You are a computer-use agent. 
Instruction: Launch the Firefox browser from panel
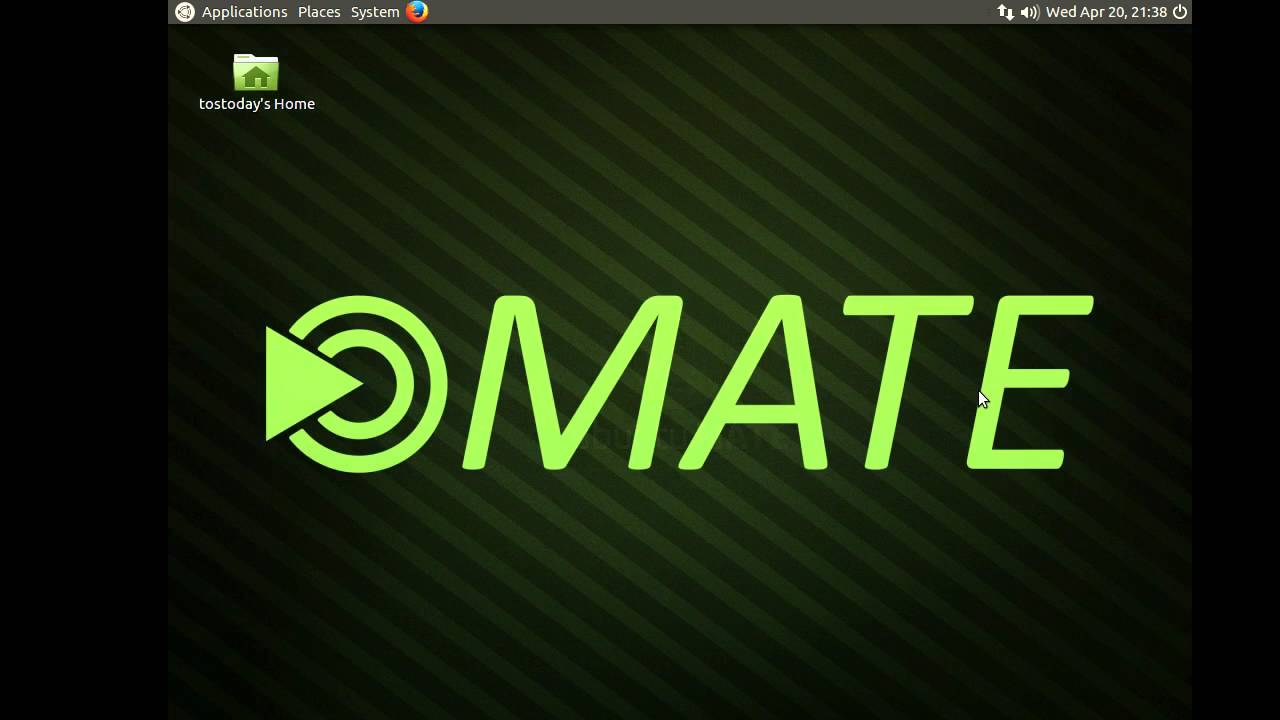point(417,12)
